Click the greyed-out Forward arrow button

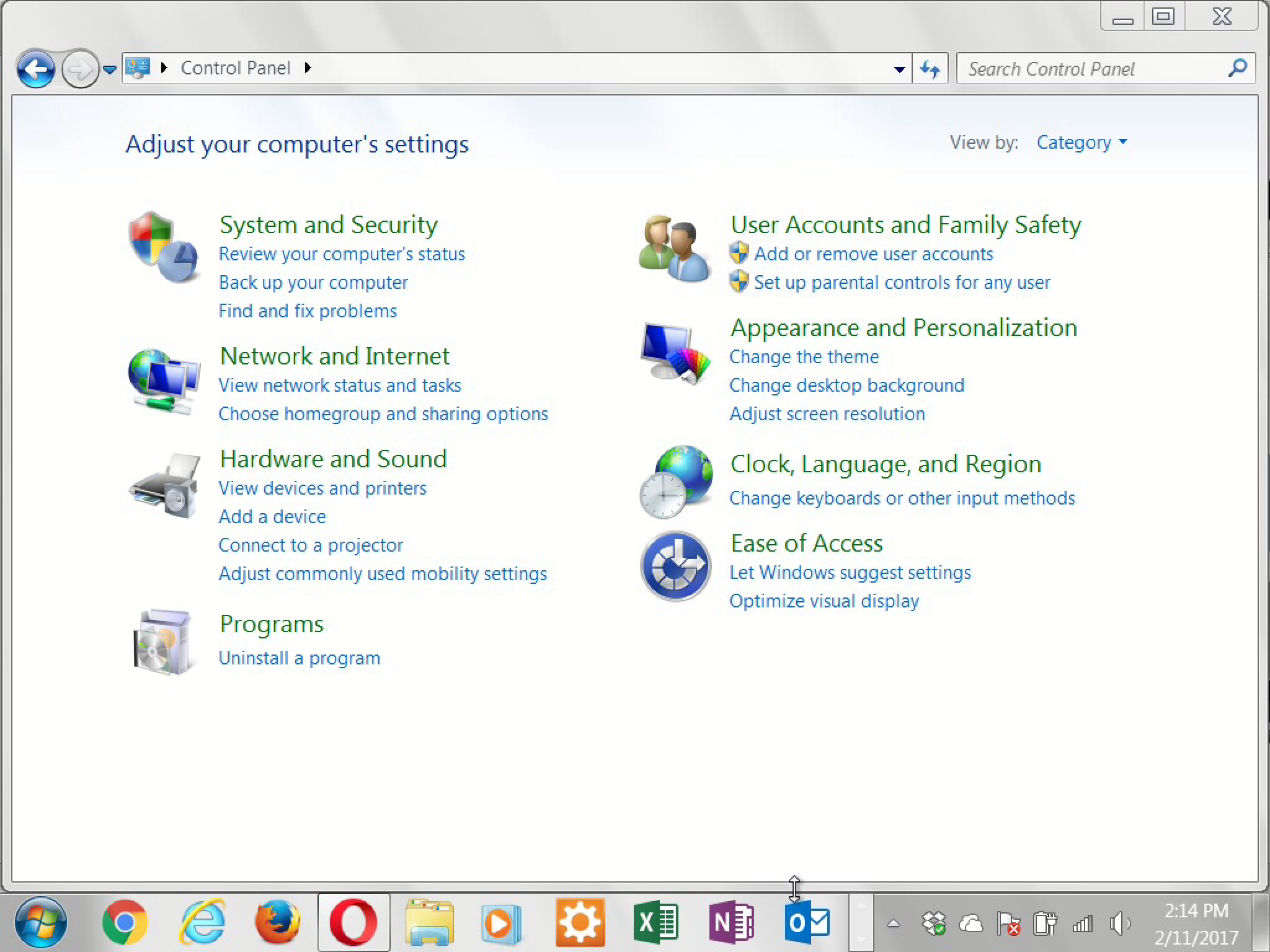pos(81,69)
